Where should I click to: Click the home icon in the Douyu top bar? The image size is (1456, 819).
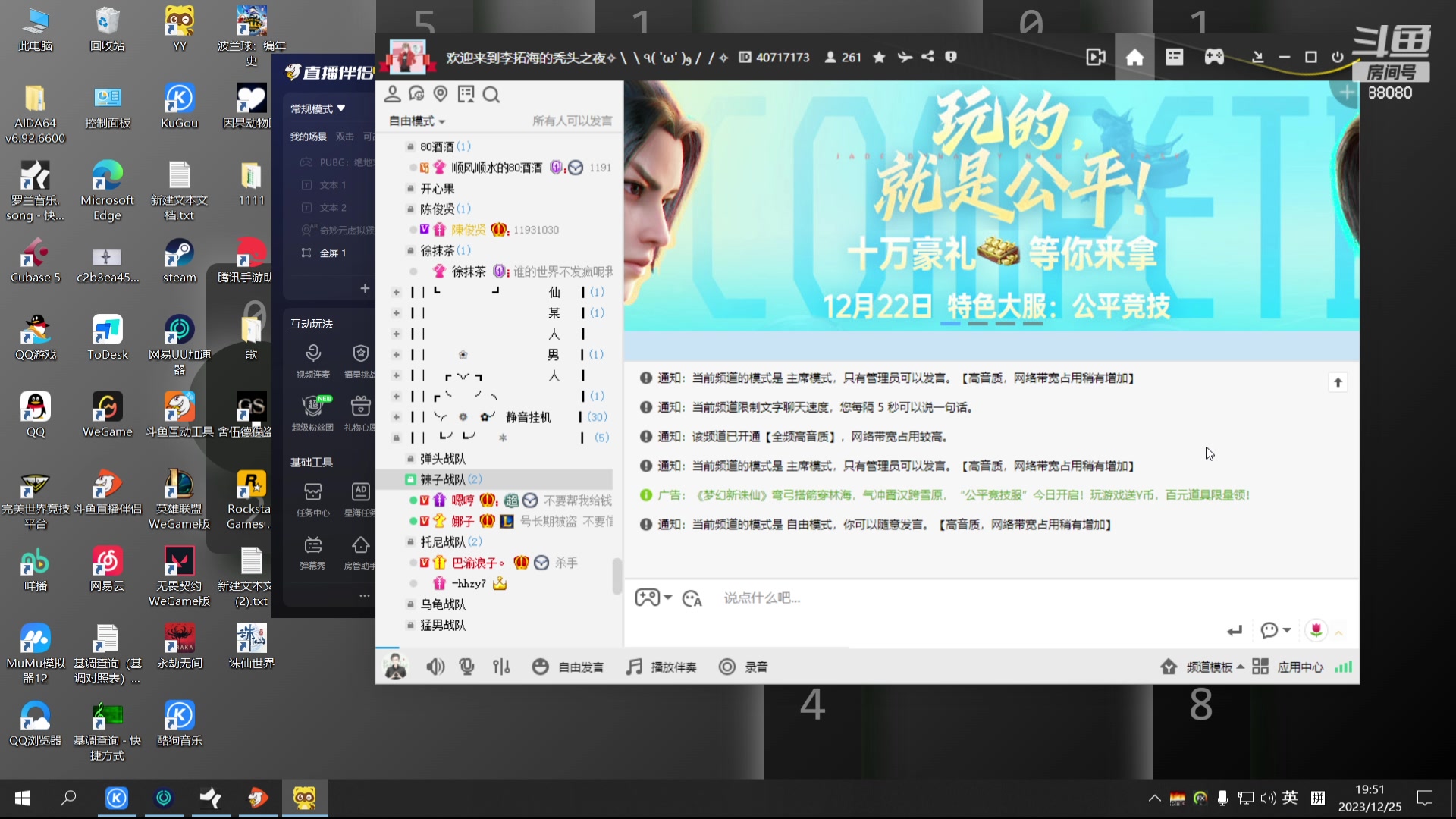pyautogui.click(x=1134, y=57)
